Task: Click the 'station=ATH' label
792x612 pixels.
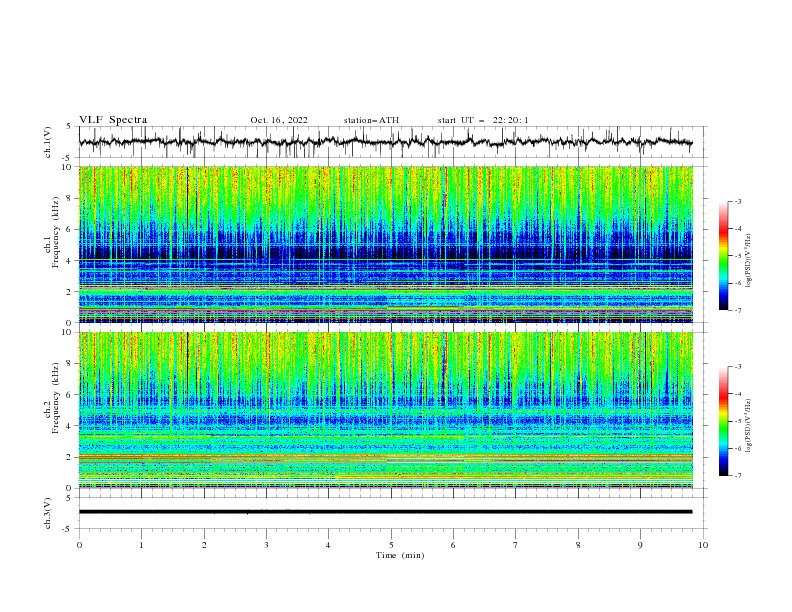Action: [371, 120]
